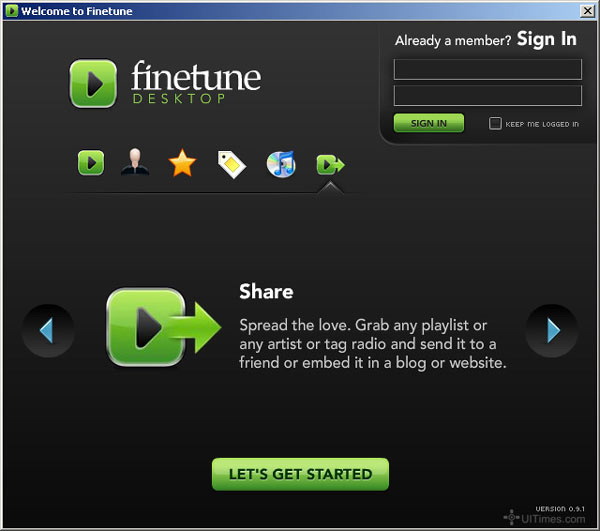The height and width of the screenshot is (531, 600).
Task: Click the Sign In heading text
Action: point(546,39)
